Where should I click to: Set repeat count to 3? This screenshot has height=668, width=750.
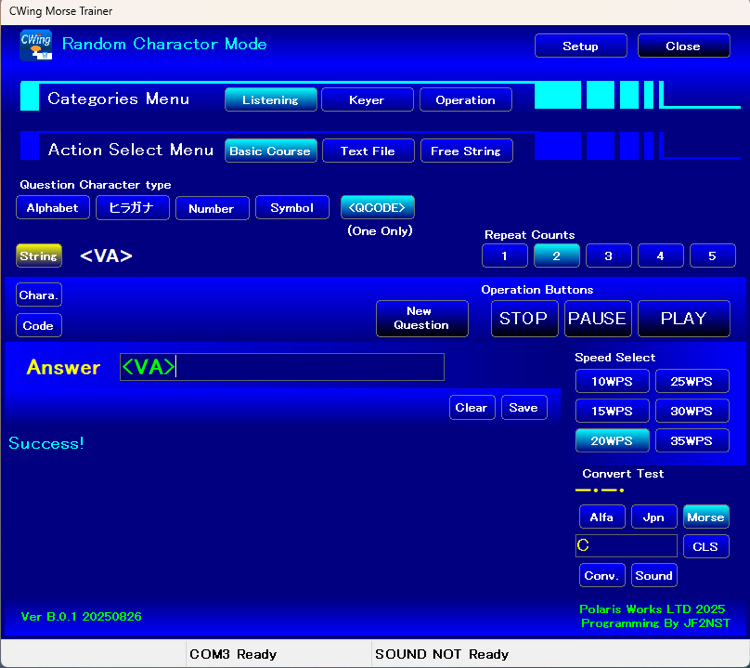coord(608,256)
